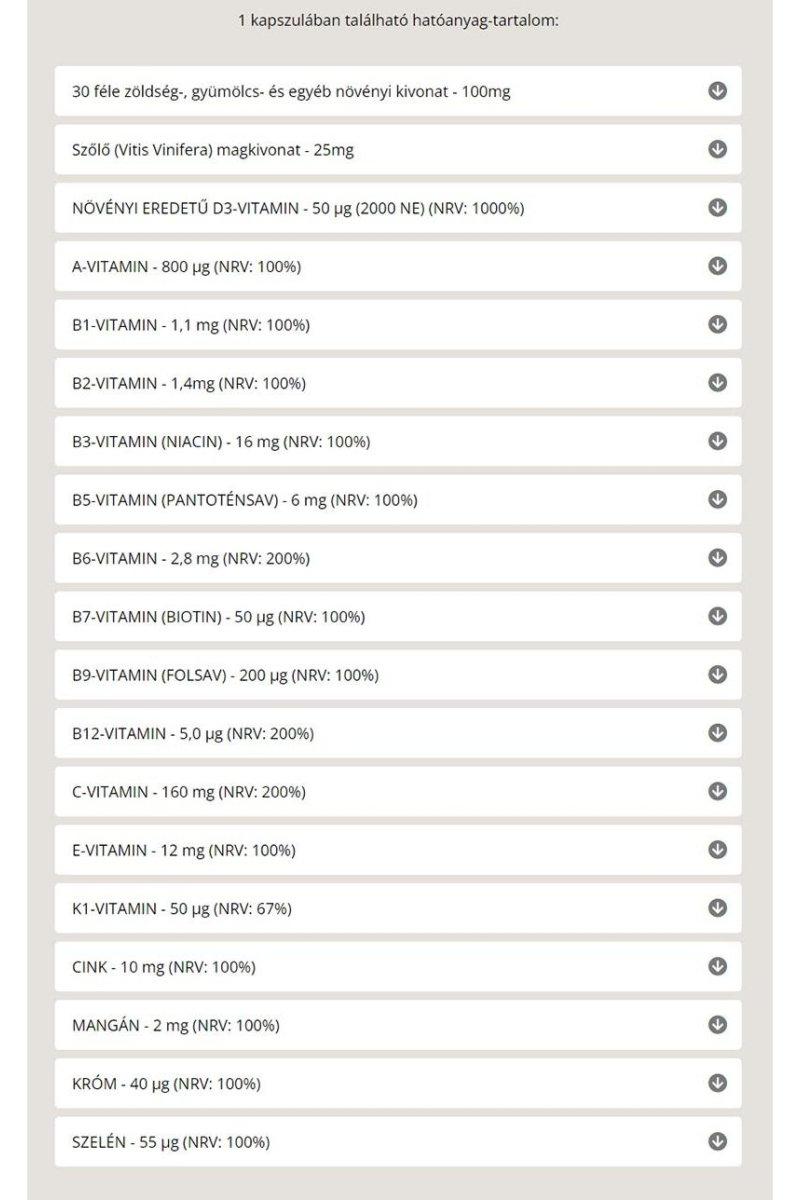Click the arrow icon next to MANGÁN
Image resolution: width=800 pixels, height=1200 pixels.
[716, 1024]
